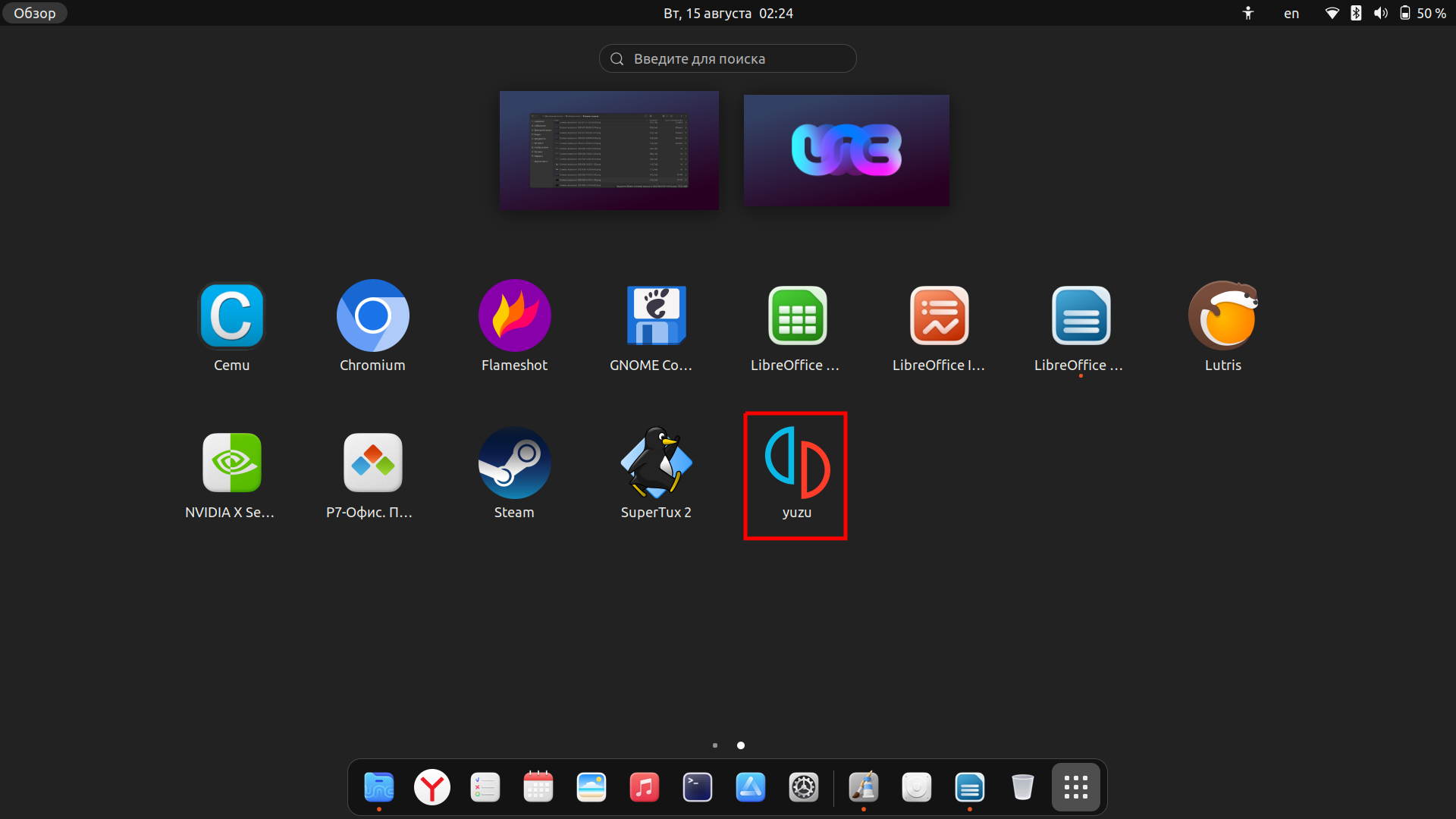Switch to the second workspace thumbnail
Viewport: 1456px width, 819px height.
(x=846, y=150)
